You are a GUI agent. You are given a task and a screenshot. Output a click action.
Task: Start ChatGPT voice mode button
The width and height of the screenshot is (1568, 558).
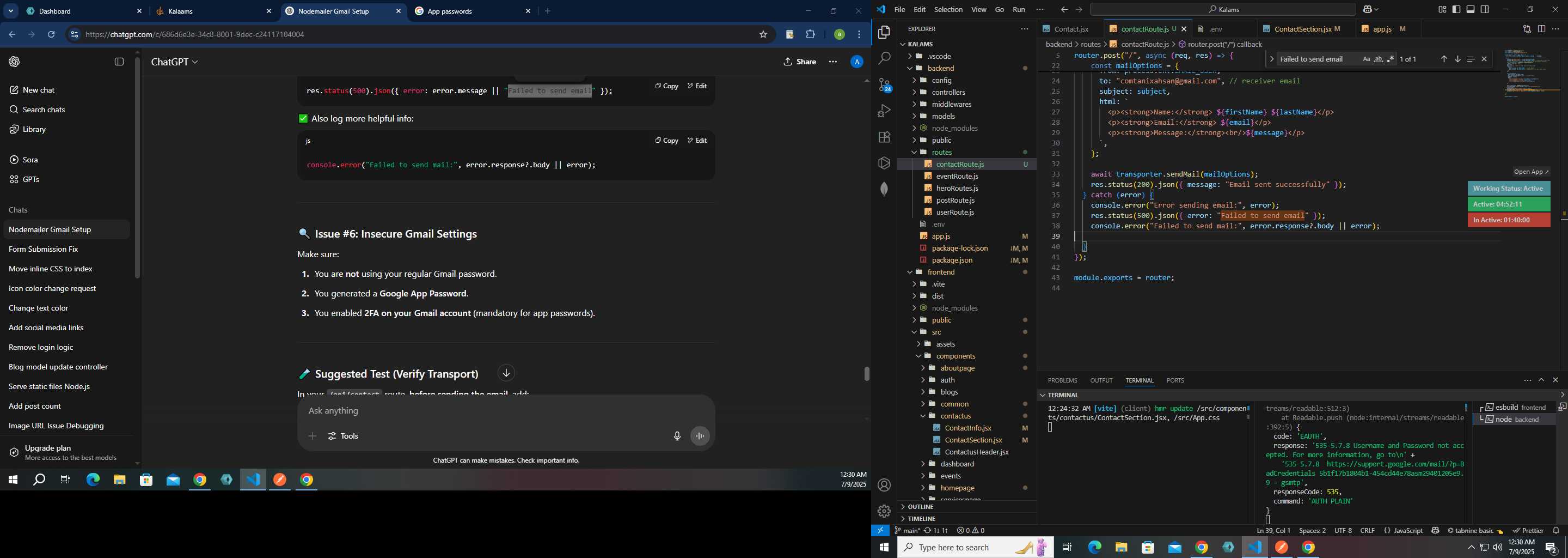700,436
